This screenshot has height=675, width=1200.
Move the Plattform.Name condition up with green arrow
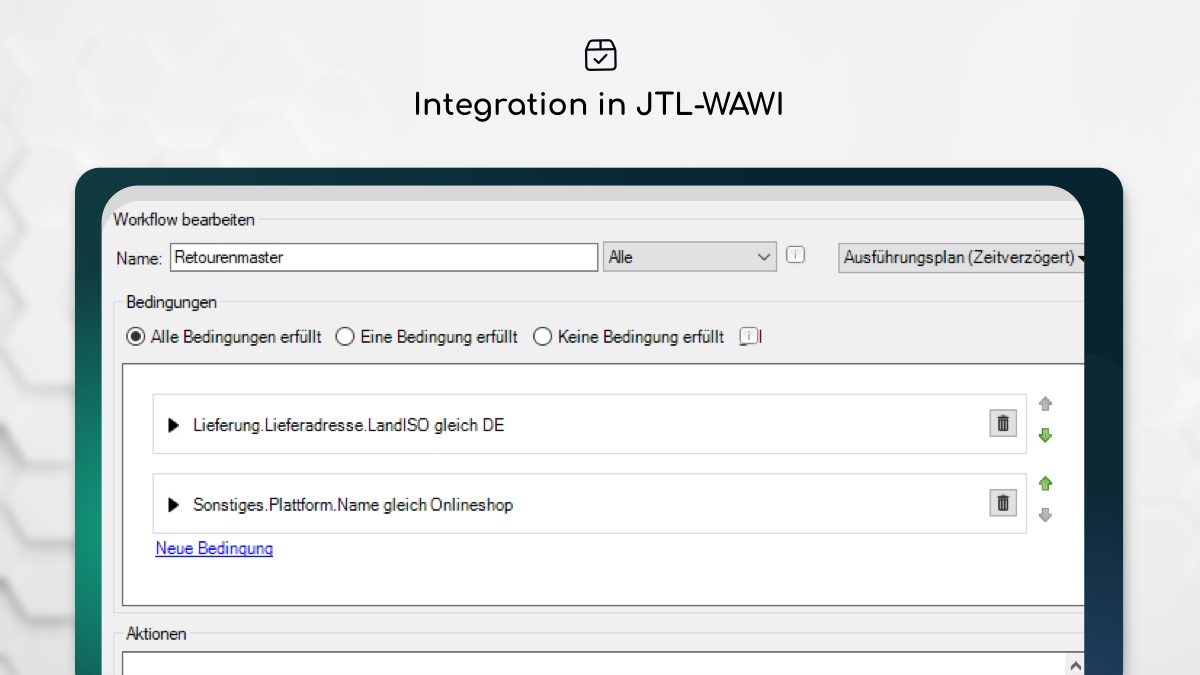point(1046,484)
